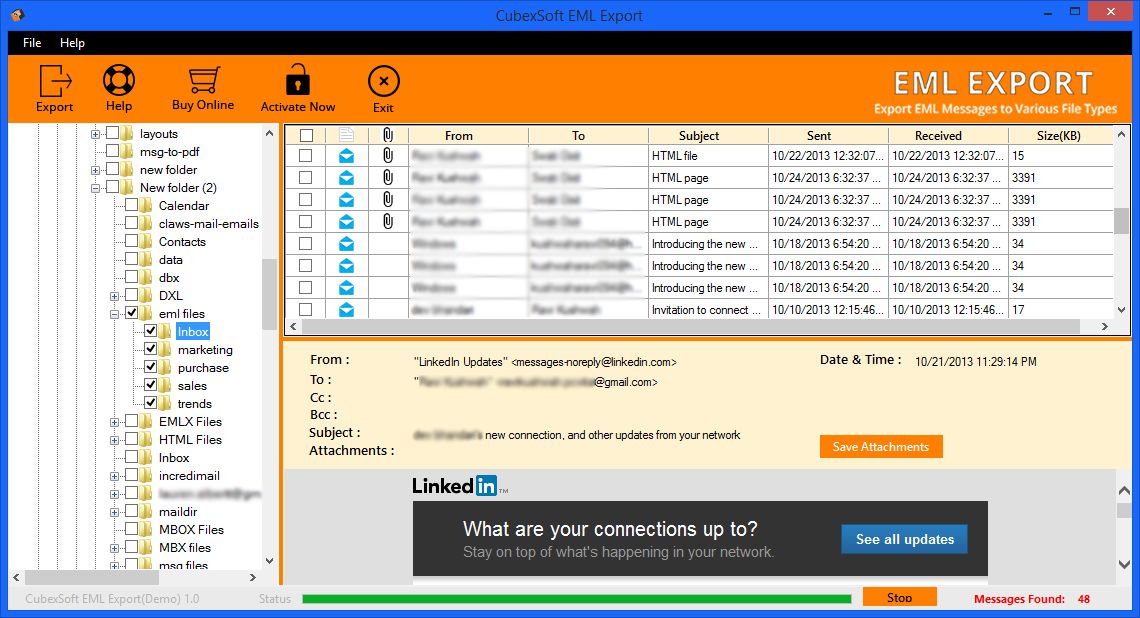This screenshot has height=618, width=1140.
Task: Click folder icon next to trends
Action: [166, 404]
